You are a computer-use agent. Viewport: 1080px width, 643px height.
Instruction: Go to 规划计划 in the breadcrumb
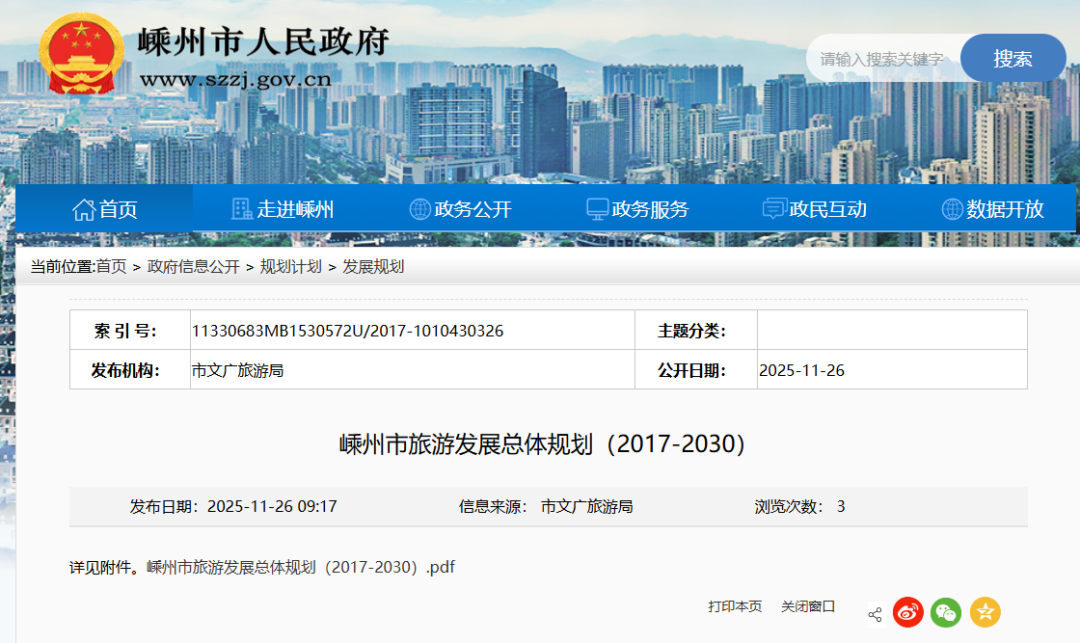click(291, 266)
